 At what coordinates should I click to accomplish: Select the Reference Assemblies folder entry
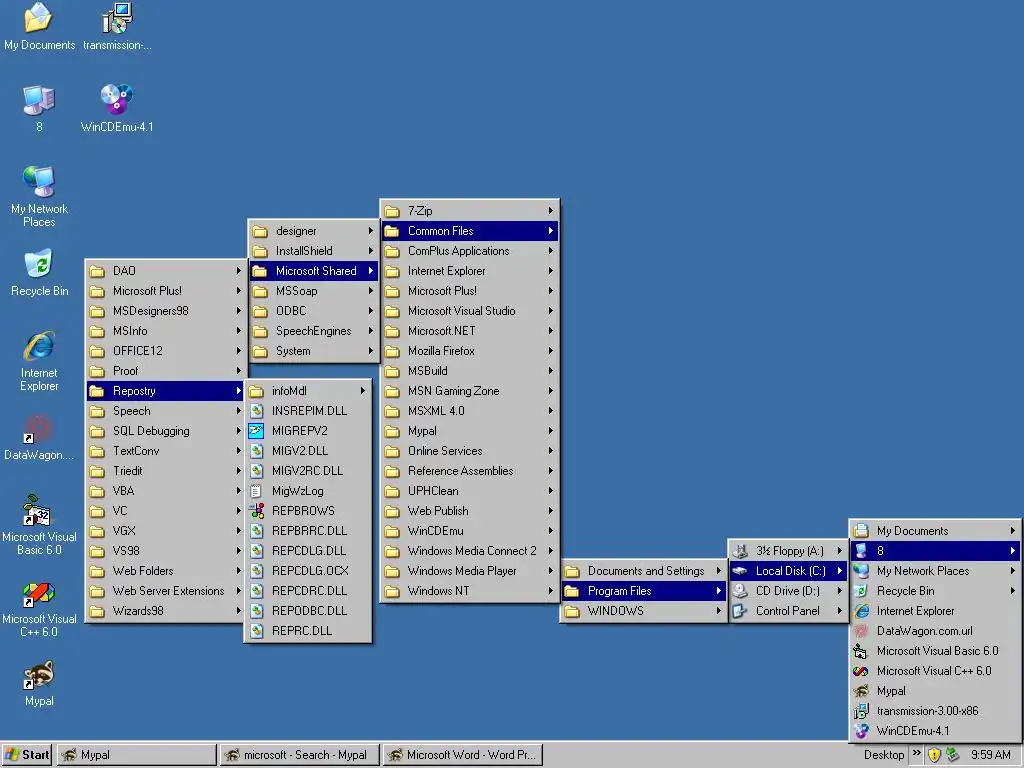tap(469, 471)
